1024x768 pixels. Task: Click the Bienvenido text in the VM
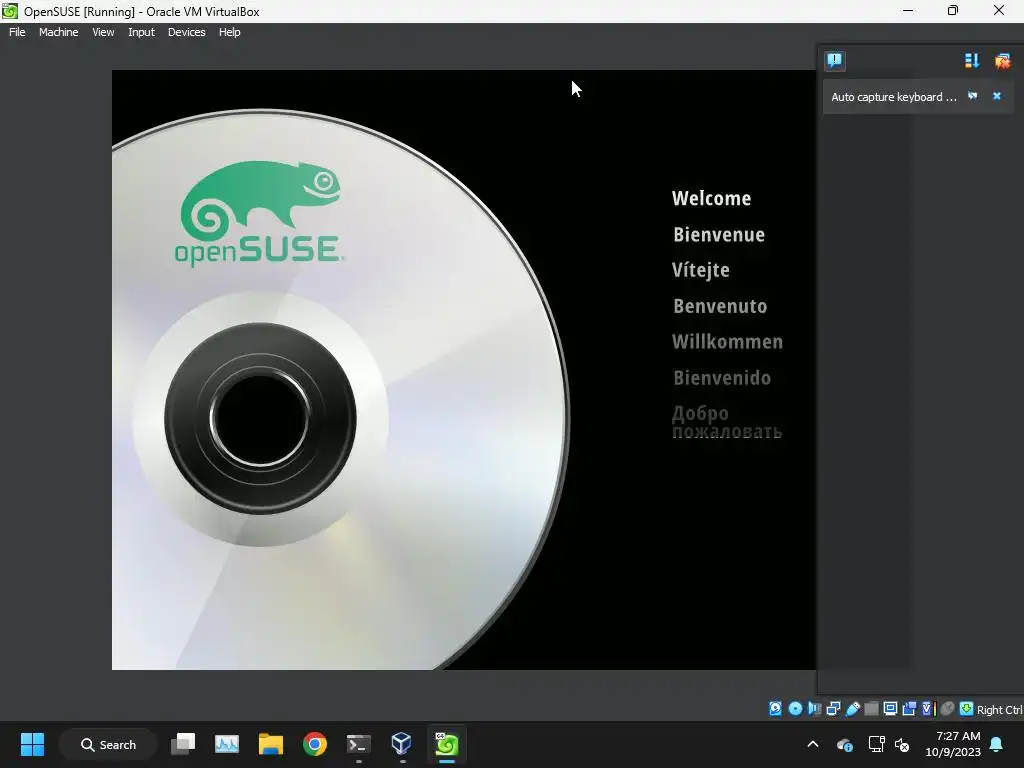coord(722,377)
